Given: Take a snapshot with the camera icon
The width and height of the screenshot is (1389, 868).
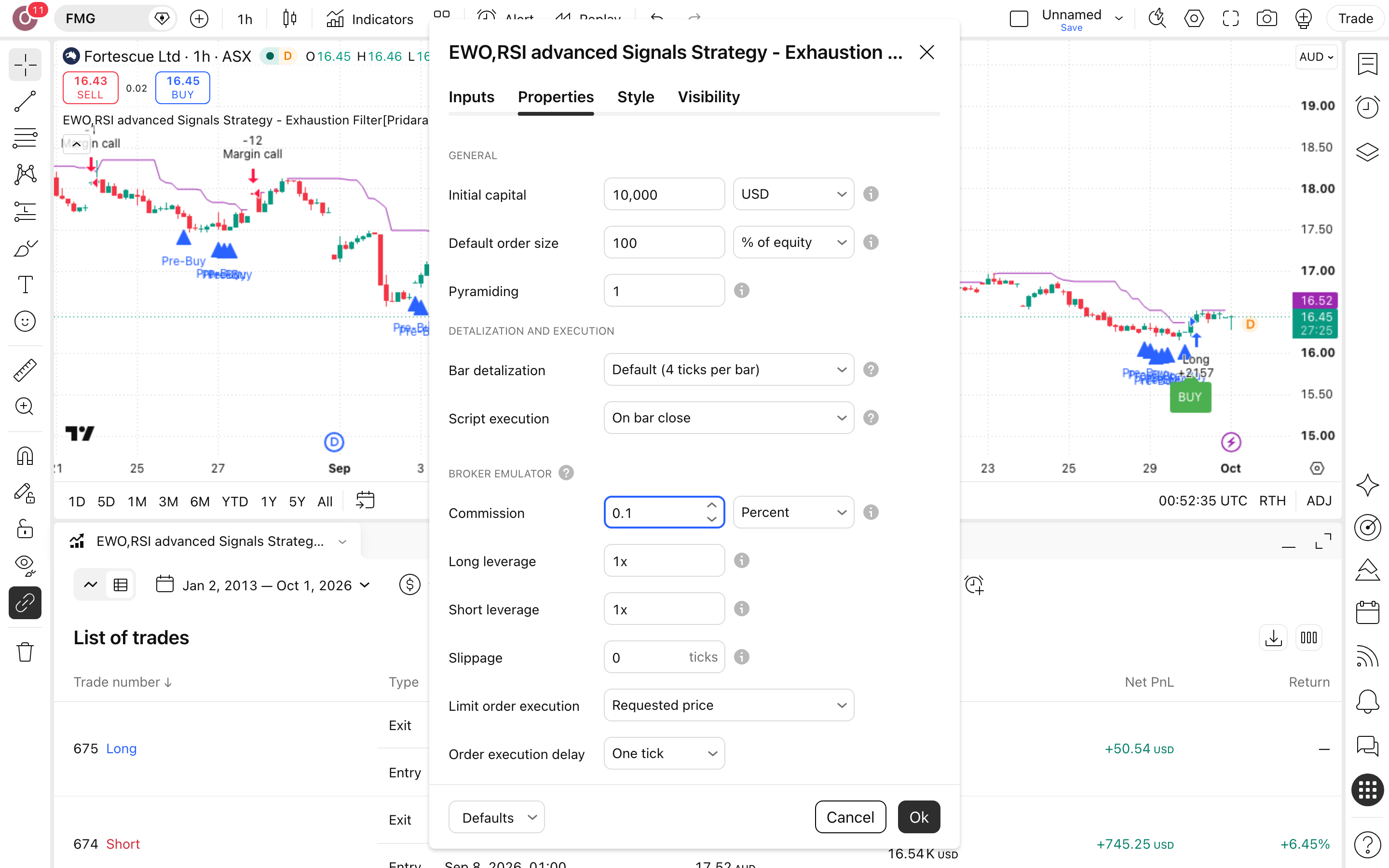Looking at the screenshot, I should pyautogui.click(x=1267, y=18).
